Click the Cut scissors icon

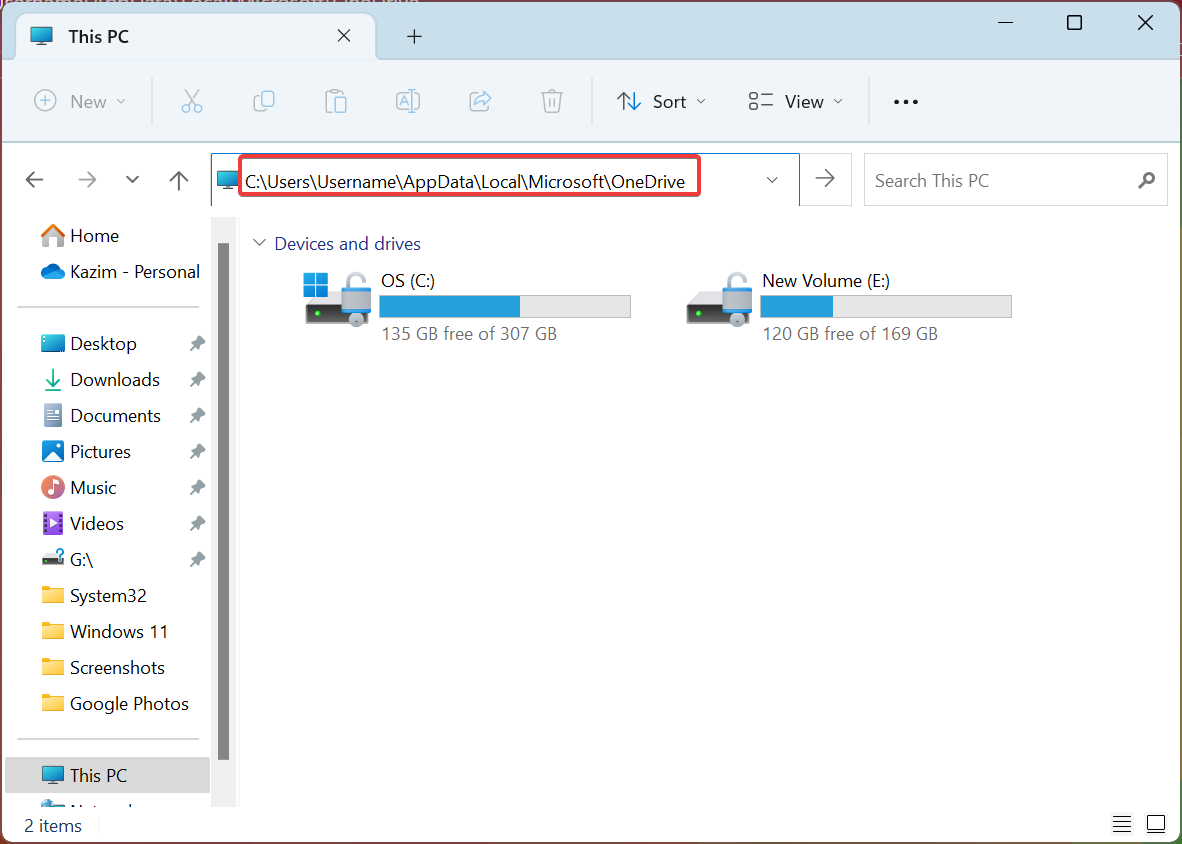point(191,101)
